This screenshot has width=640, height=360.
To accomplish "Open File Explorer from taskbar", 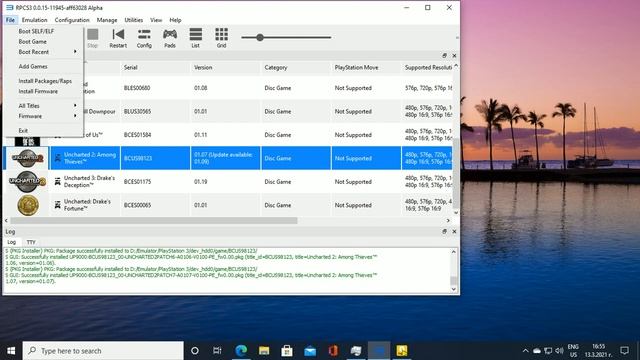I will coord(264,351).
